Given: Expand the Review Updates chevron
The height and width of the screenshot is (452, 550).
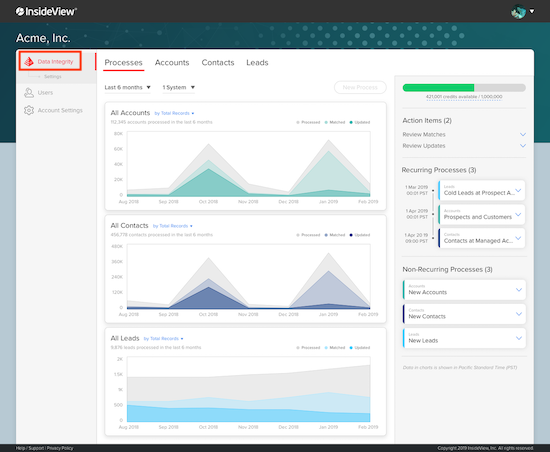Looking at the screenshot, I should coord(523,146).
